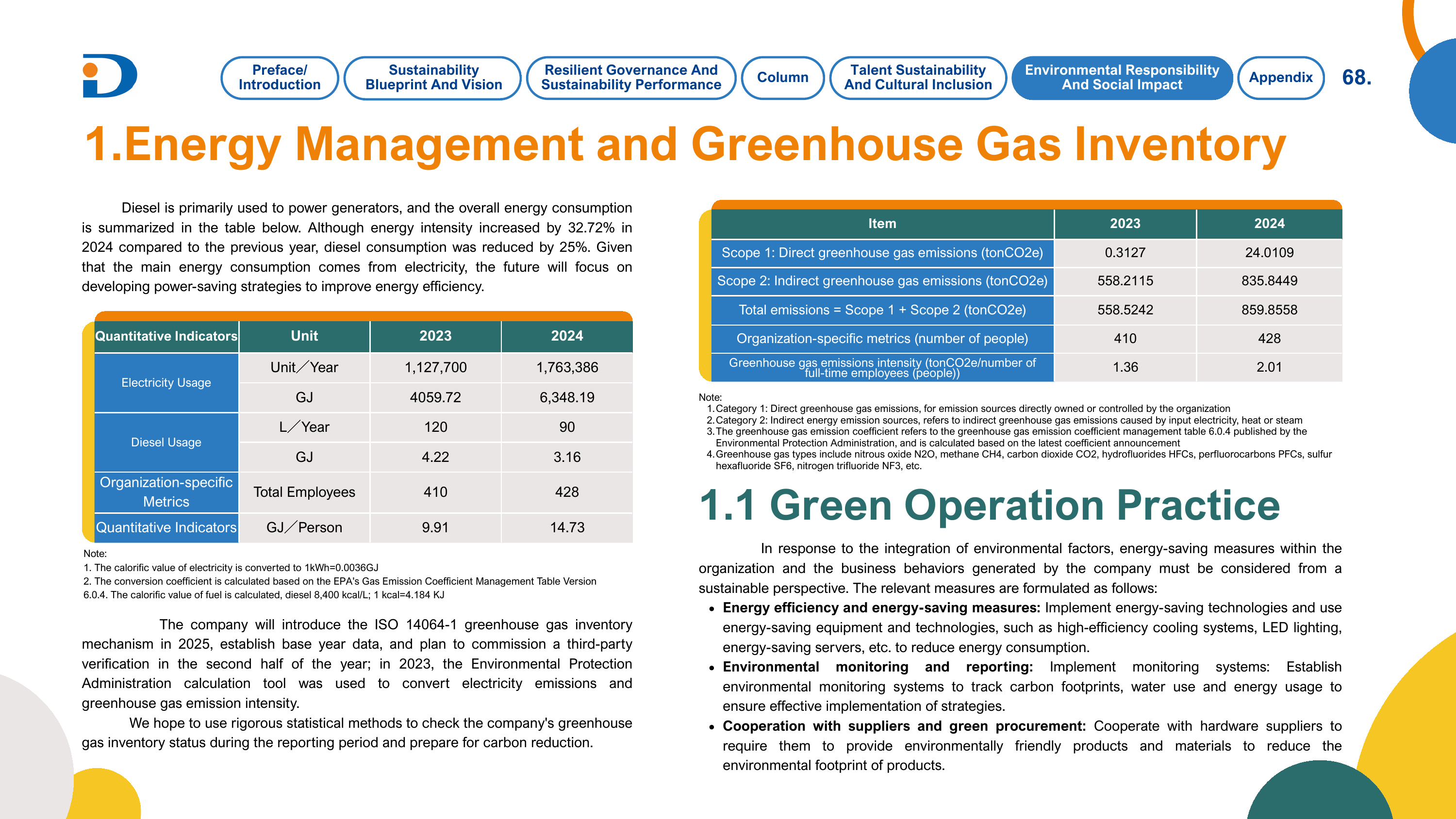Screen dimensions: 1456x819
Task: Click the 859.8558 total emissions value
Action: point(1269,310)
